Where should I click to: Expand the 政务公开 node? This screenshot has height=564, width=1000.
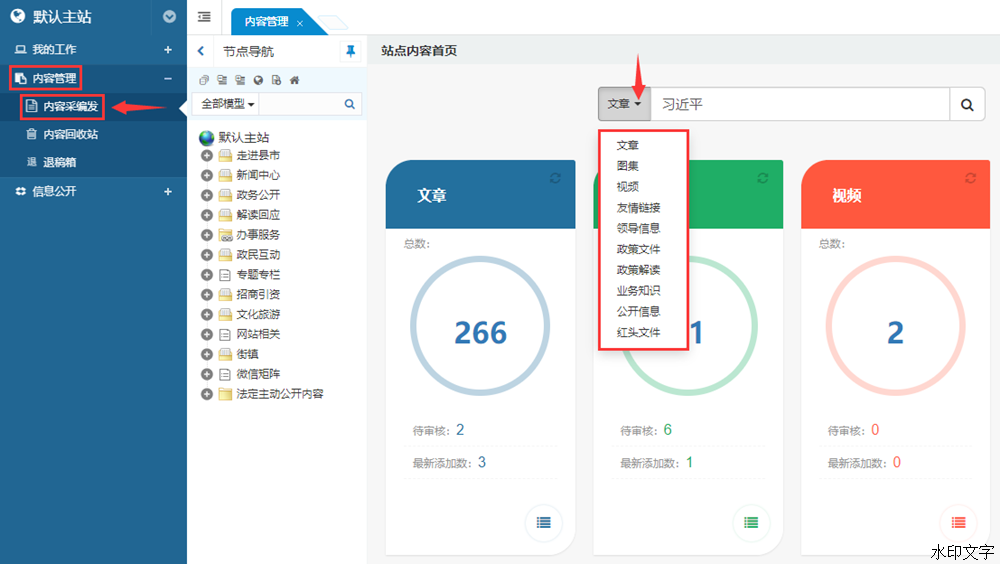[207, 195]
